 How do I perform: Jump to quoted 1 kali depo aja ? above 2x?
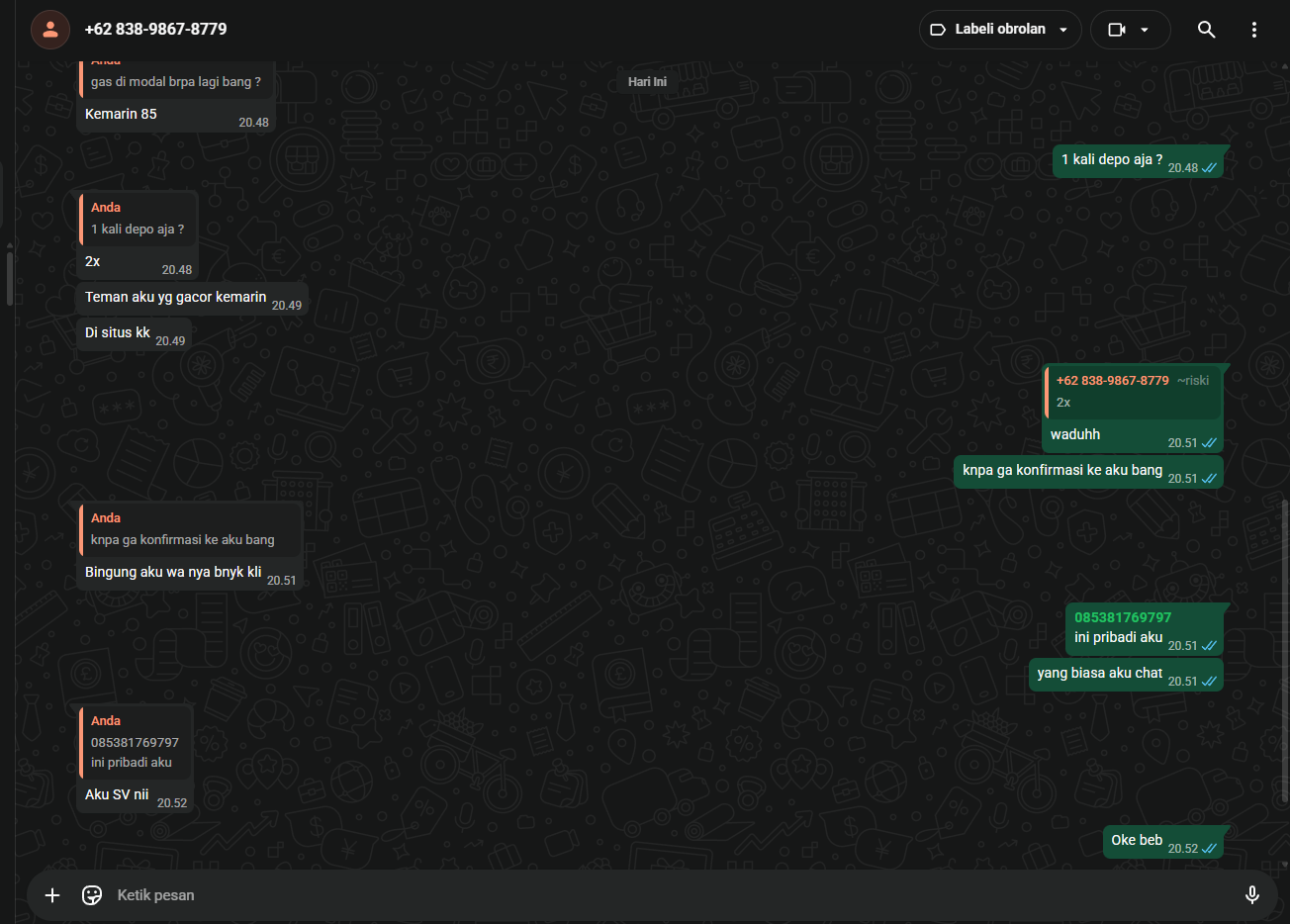click(138, 220)
